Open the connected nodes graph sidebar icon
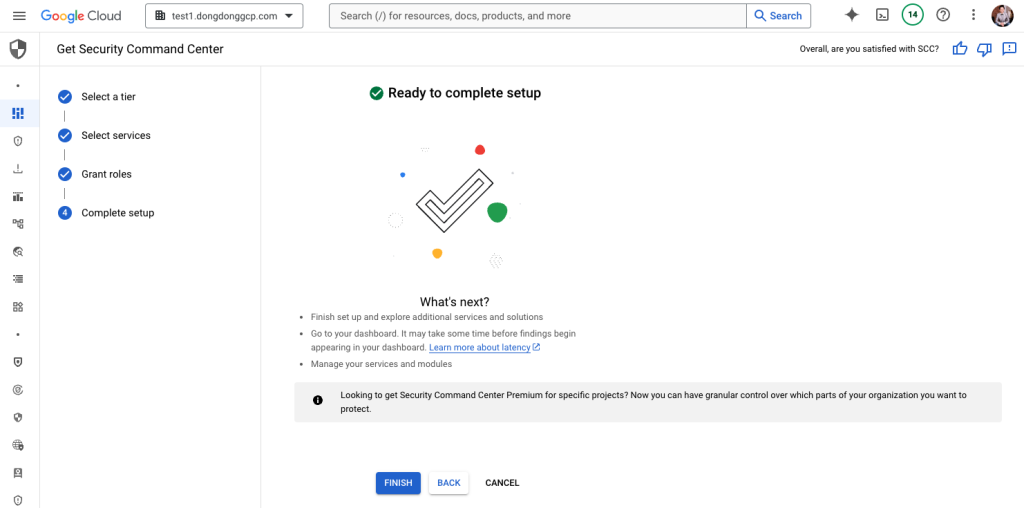 click(x=18, y=224)
